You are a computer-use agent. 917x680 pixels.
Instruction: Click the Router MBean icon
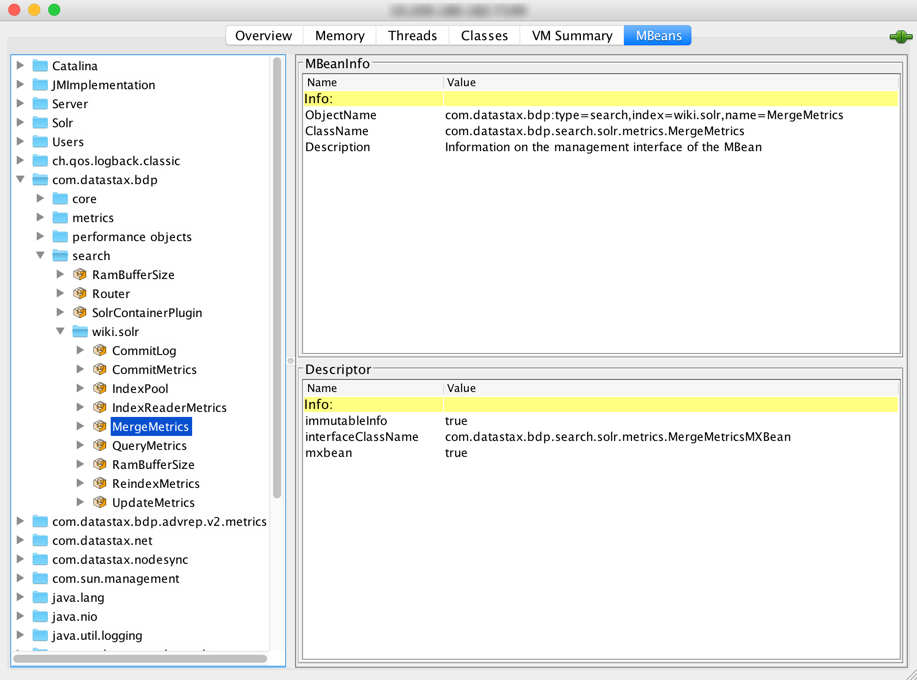click(x=80, y=294)
